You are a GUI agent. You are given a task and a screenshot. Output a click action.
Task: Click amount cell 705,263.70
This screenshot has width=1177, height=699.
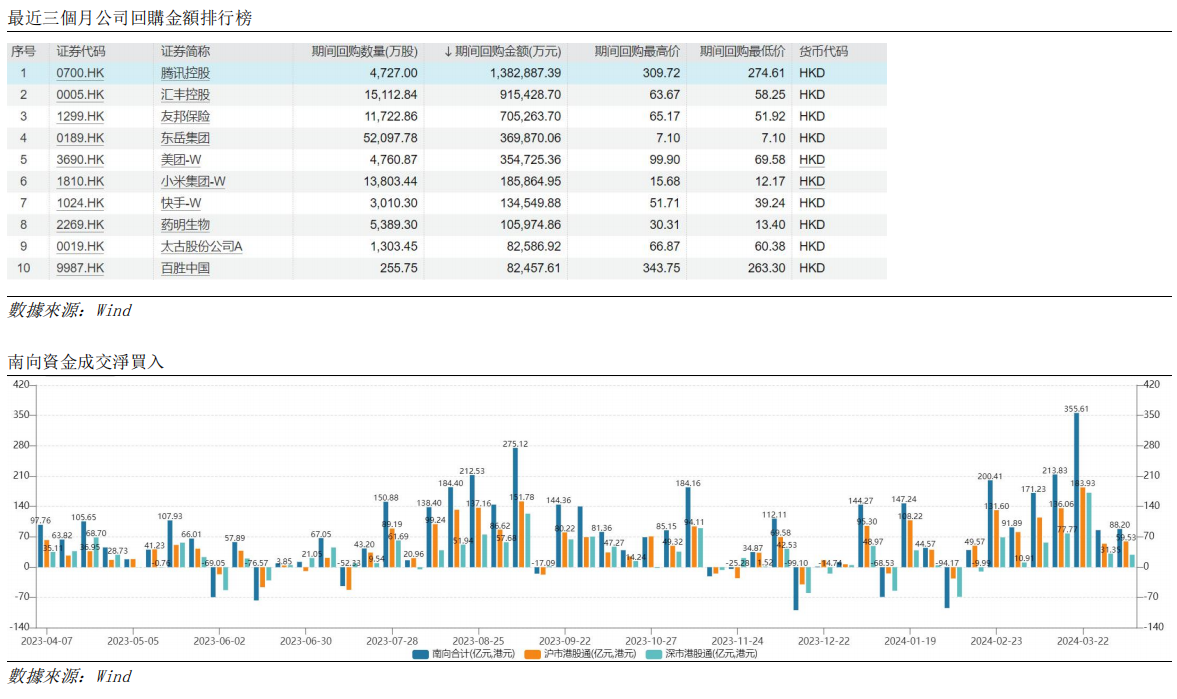(530, 116)
